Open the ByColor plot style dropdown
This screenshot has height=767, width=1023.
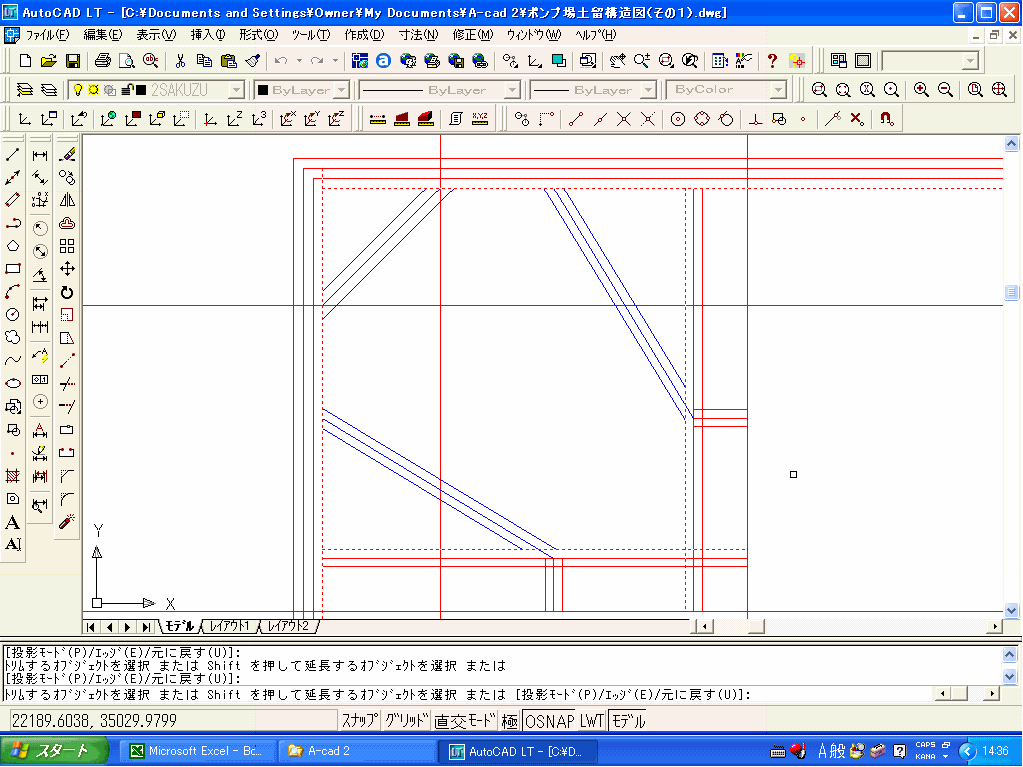click(778, 89)
